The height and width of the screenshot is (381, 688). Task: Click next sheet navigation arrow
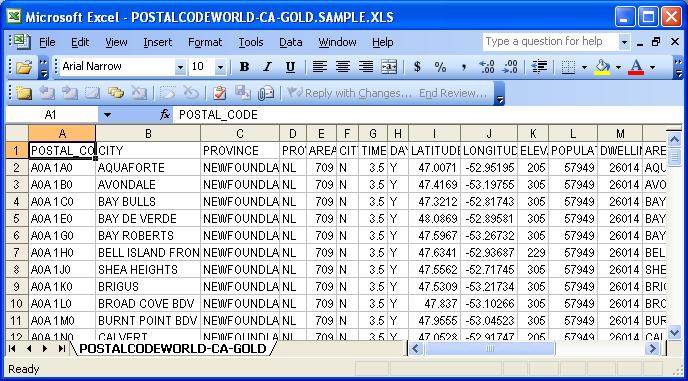pyautogui.click(x=45, y=349)
